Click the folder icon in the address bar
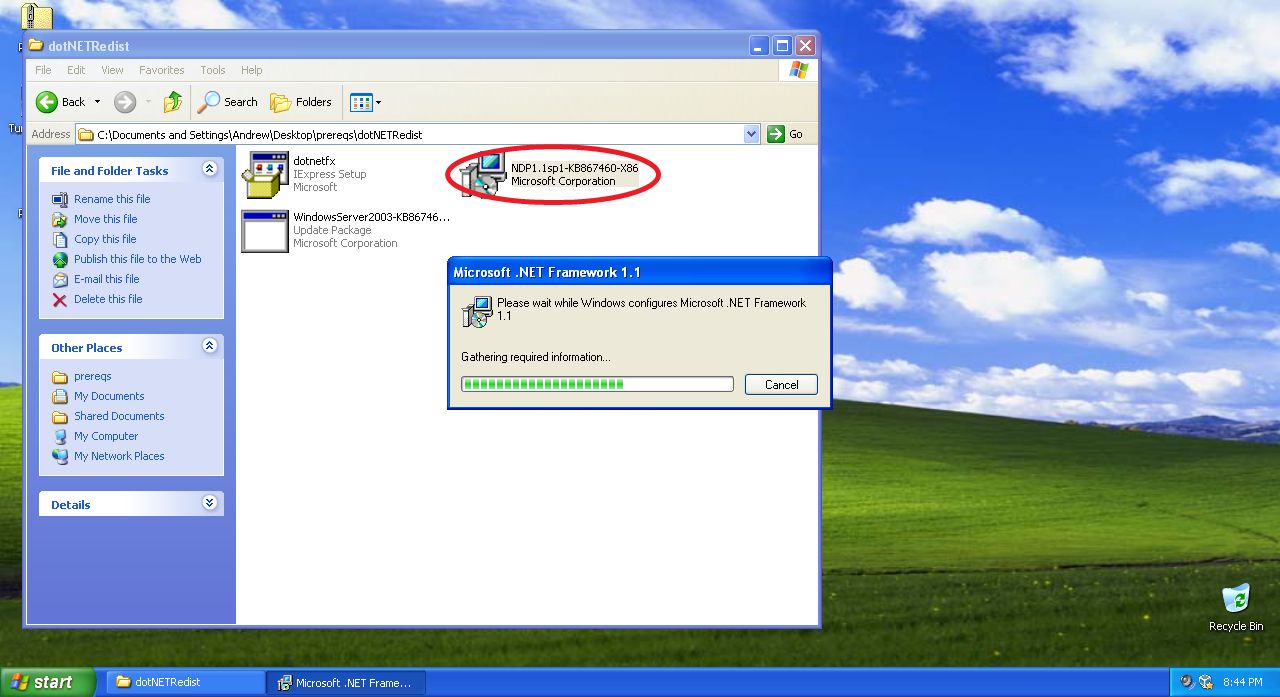1280x697 pixels. tap(86, 134)
